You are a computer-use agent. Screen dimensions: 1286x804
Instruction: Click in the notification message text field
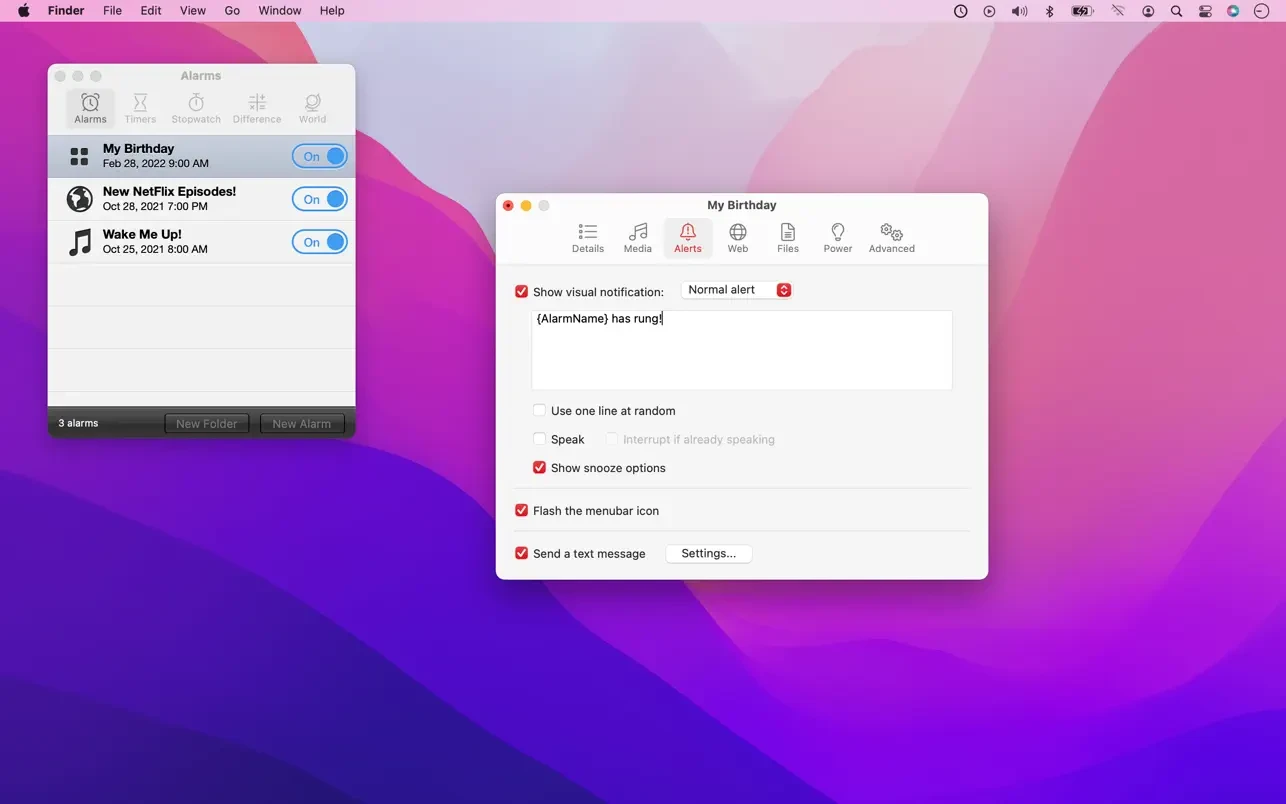click(742, 350)
